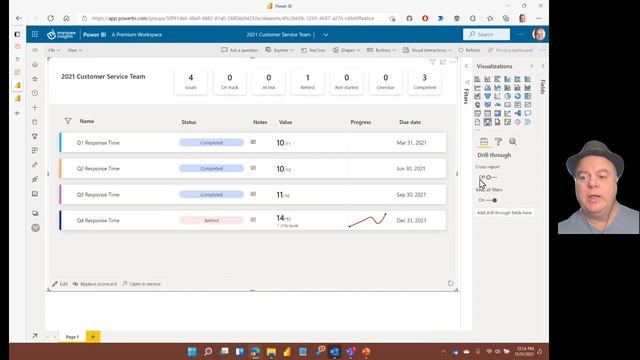
Task: Open Goals trophy icon in left navigation
Action: coord(35,136)
